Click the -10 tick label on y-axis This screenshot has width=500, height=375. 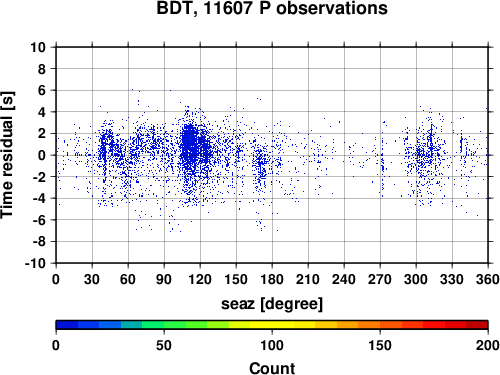35,263
